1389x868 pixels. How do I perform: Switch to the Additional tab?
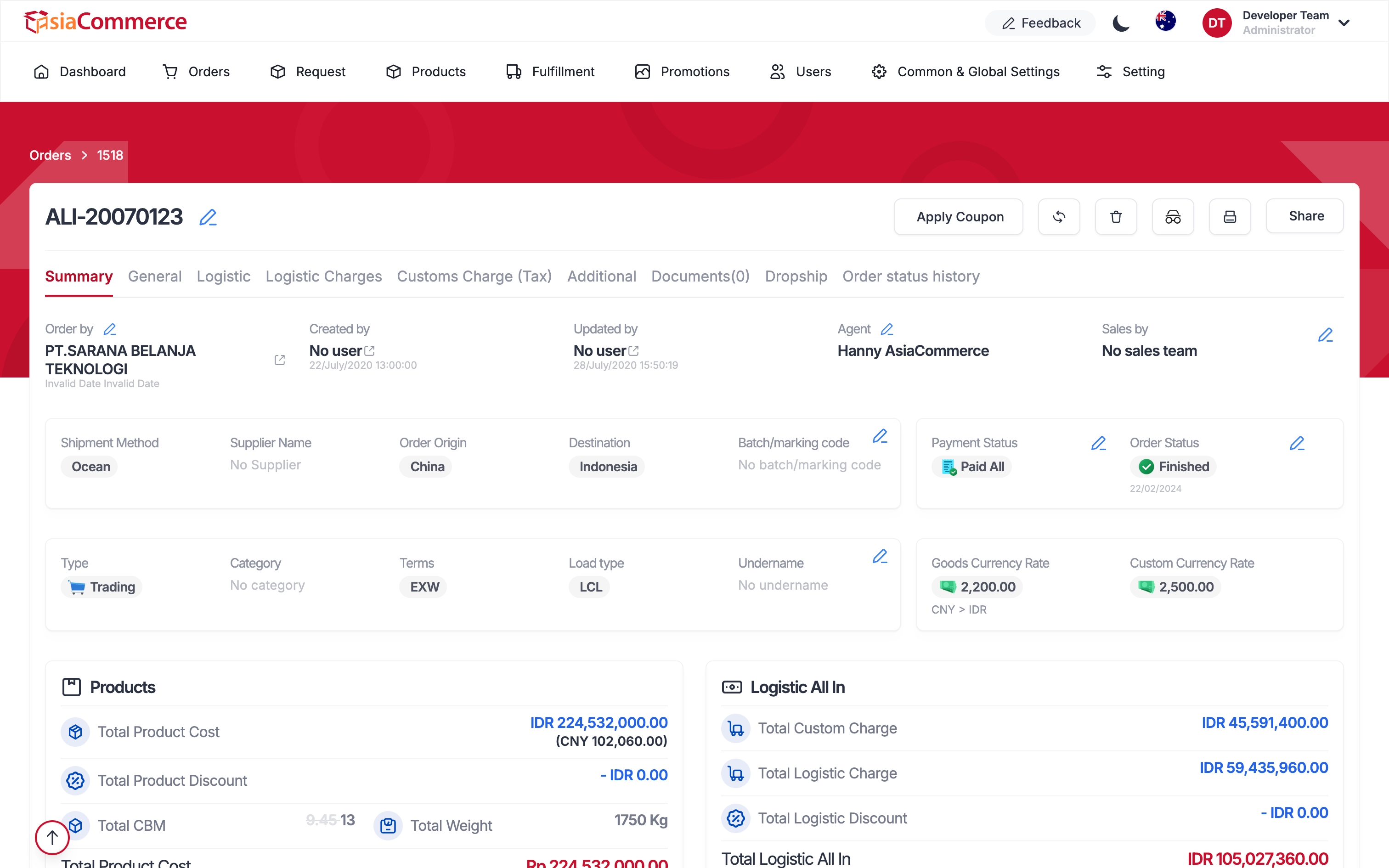(x=602, y=276)
